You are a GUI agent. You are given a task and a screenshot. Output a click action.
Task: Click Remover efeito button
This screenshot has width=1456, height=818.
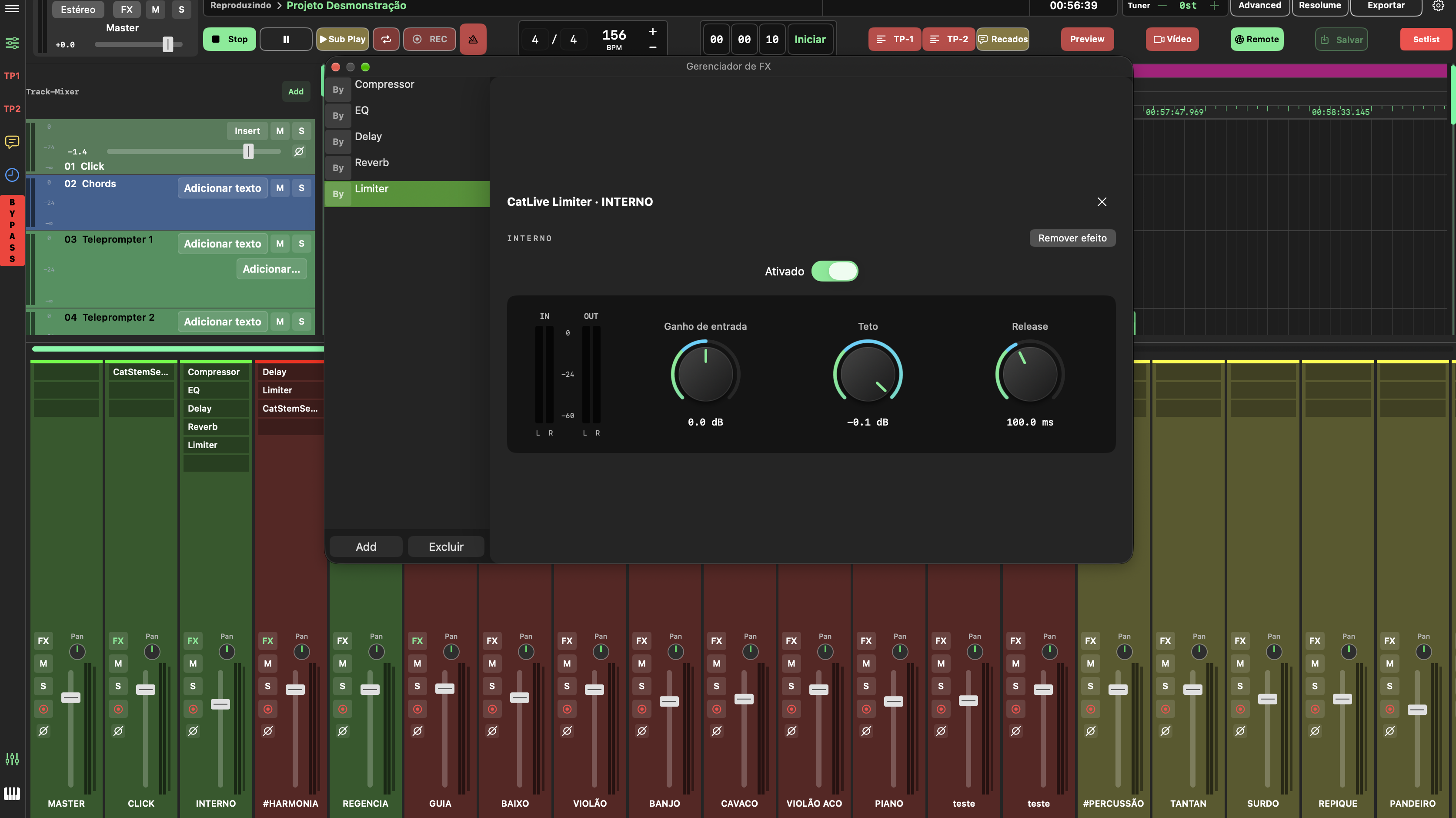pyautogui.click(x=1072, y=238)
